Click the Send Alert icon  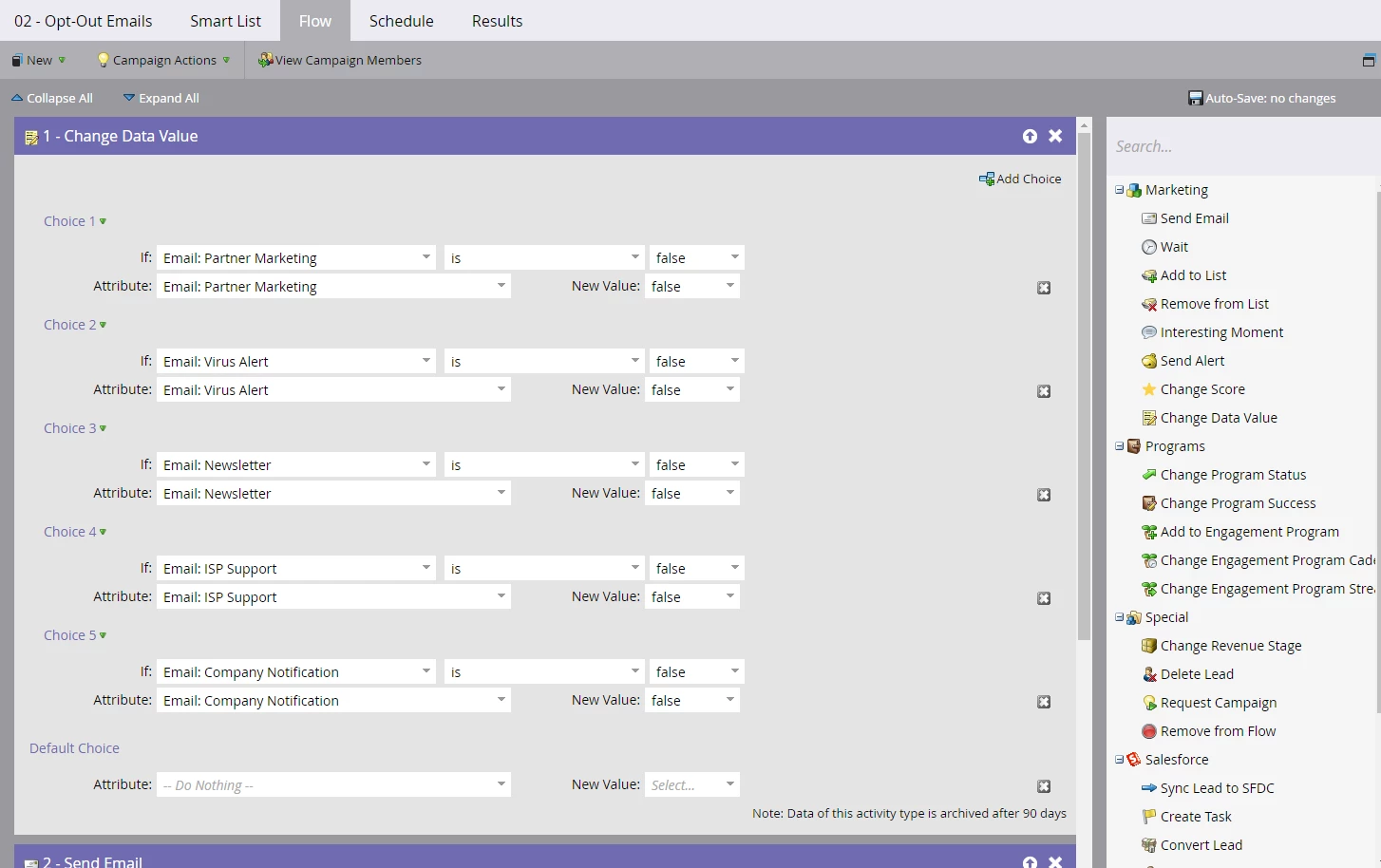pos(1148,361)
